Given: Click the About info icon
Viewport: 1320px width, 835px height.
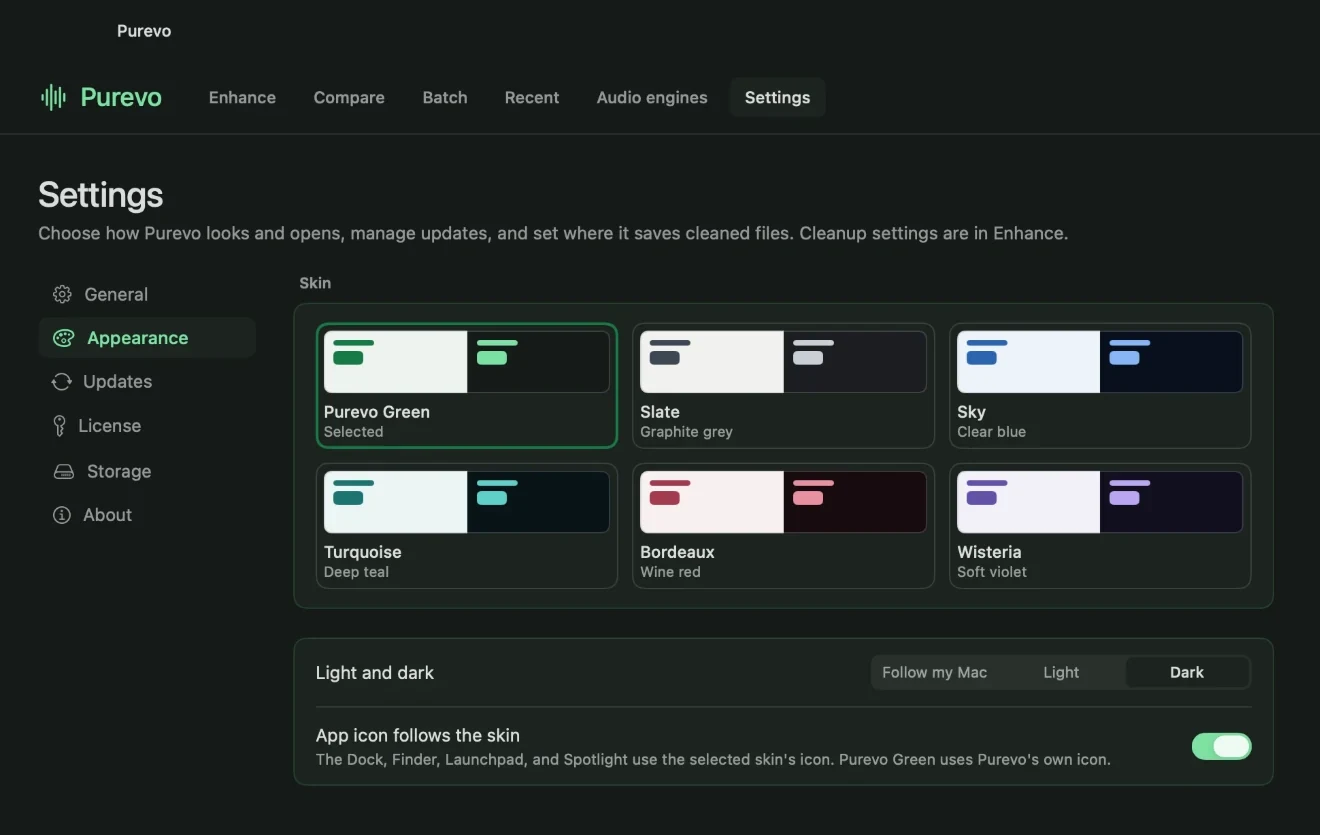Looking at the screenshot, I should pyautogui.click(x=62, y=515).
